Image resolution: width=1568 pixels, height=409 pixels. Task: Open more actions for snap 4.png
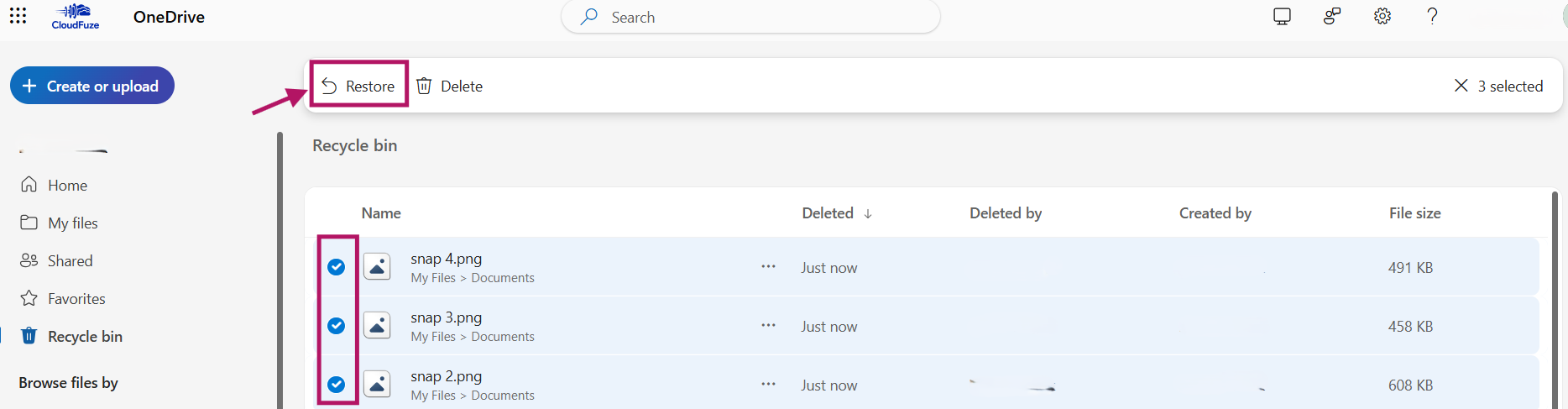pos(768,266)
